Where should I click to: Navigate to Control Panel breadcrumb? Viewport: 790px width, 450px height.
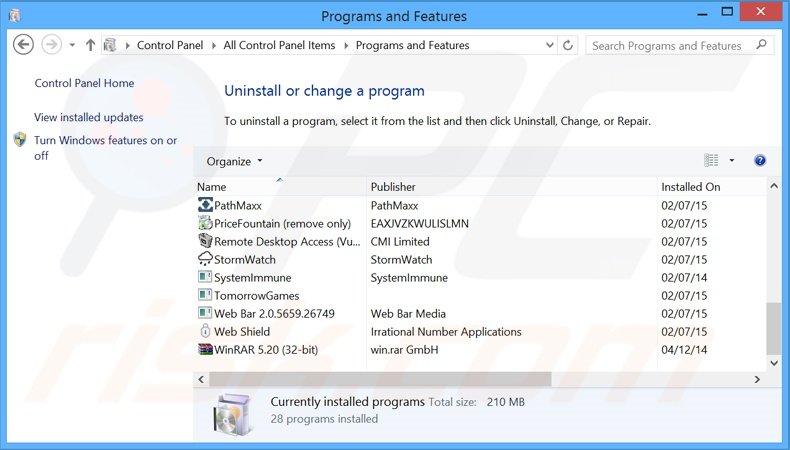coord(170,45)
